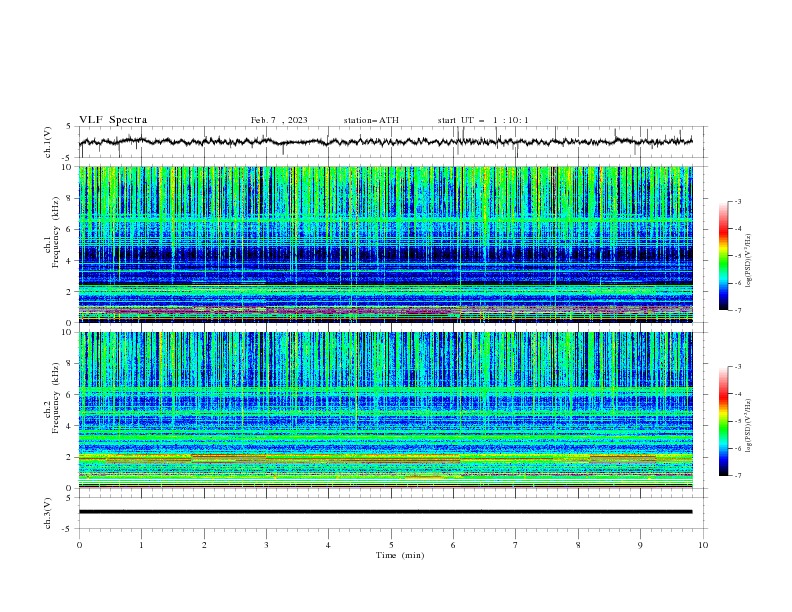The width and height of the screenshot is (792, 612).
Task: Click the "-7" value on ch.1 colorbar
Action: [737, 310]
